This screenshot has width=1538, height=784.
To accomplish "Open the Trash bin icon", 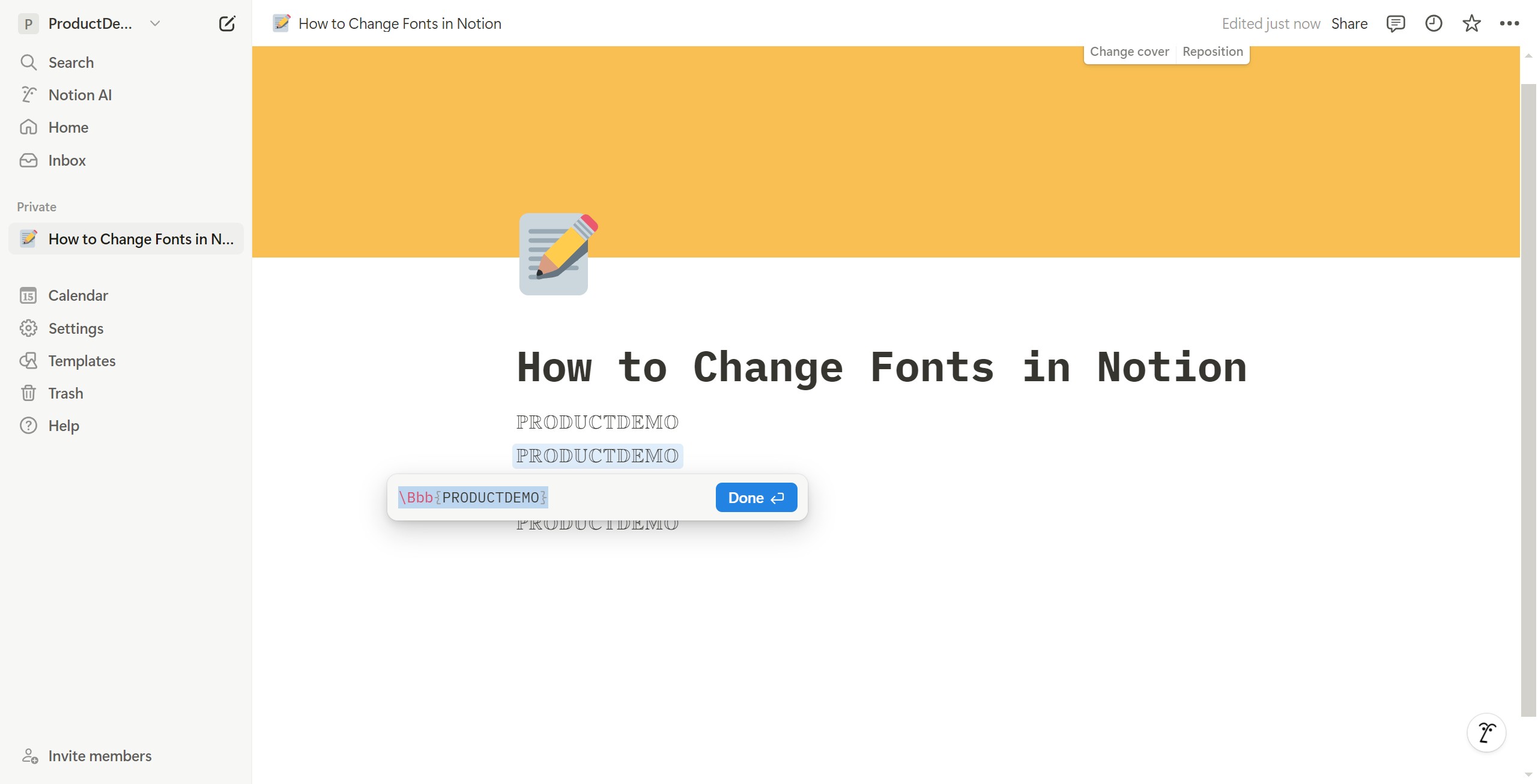I will pos(28,393).
